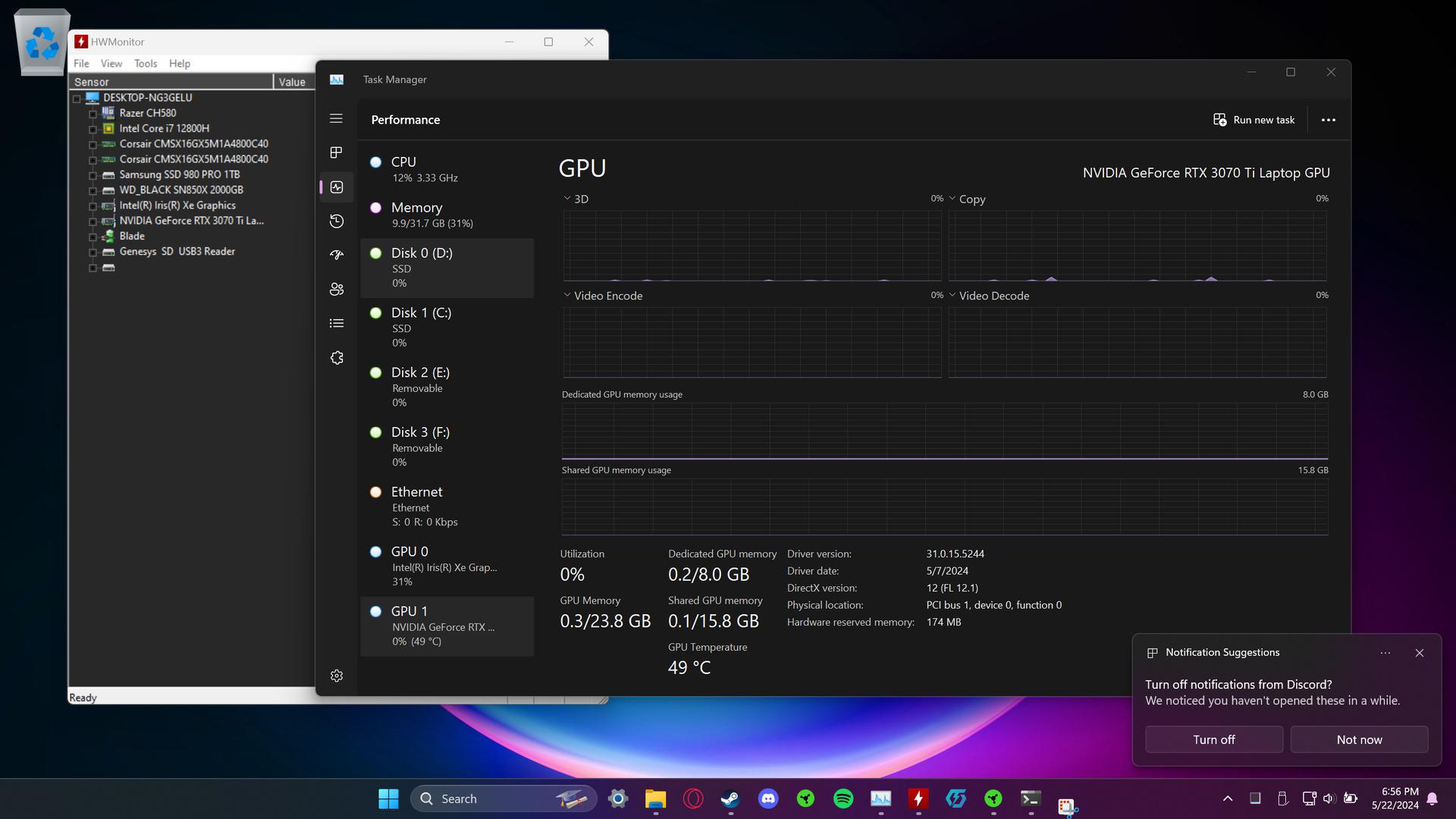The height and width of the screenshot is (819, 1456).
Task: Click the taskbar Search box
Action: 504,799
